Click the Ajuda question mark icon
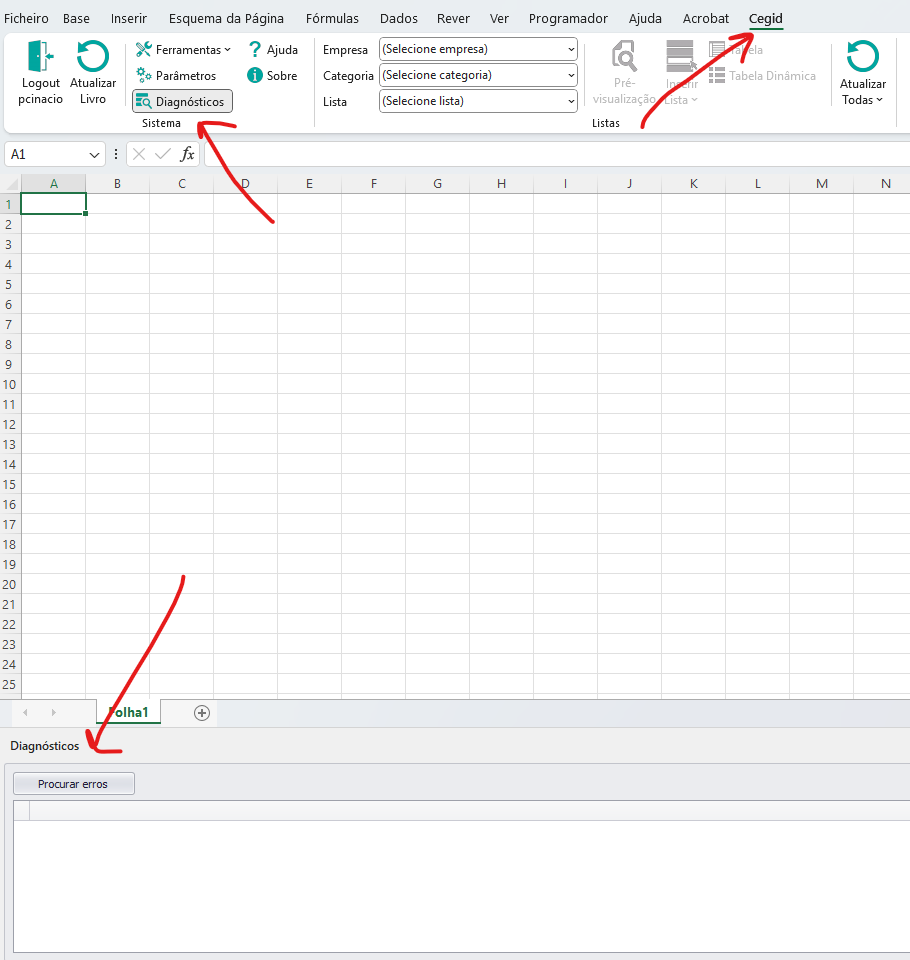This screenshot has width=910, height=960. 255,50
